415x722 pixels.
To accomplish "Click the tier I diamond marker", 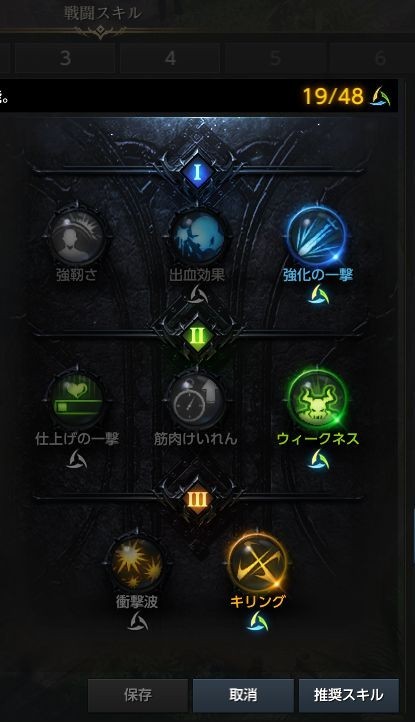I will (197, 172).
